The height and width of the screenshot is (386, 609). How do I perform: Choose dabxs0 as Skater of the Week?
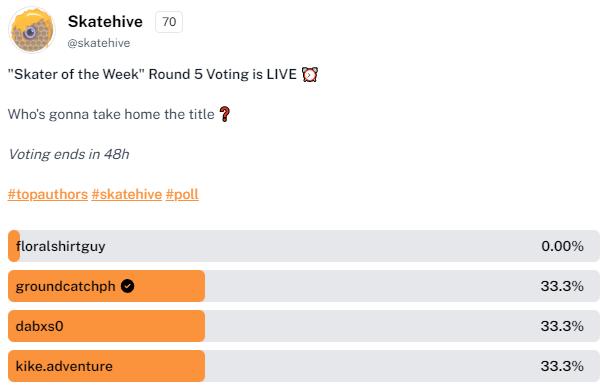pyautogui.click(x=304, y=326)
